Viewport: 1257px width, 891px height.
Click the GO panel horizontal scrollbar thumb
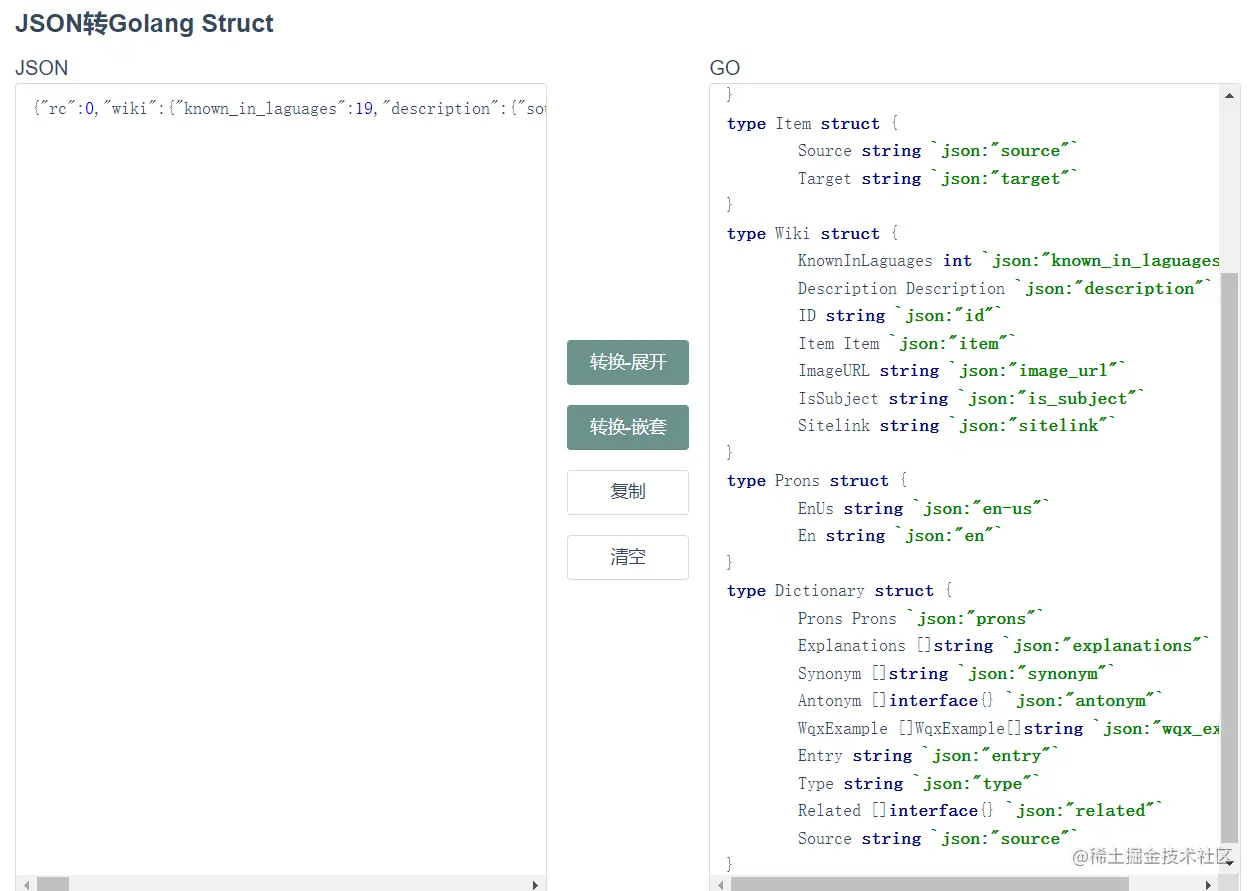pyautogui.click(x=929, y=884)
